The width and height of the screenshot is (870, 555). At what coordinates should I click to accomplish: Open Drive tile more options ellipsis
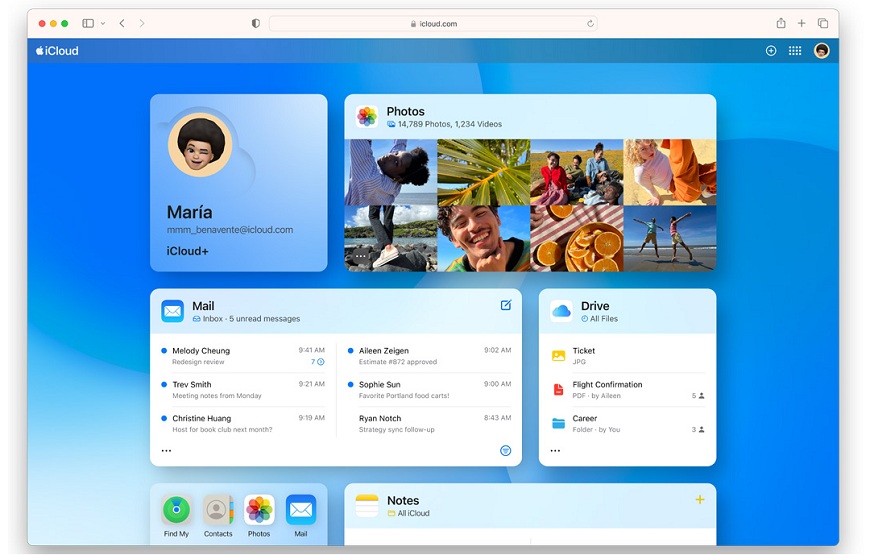point(555,451)
